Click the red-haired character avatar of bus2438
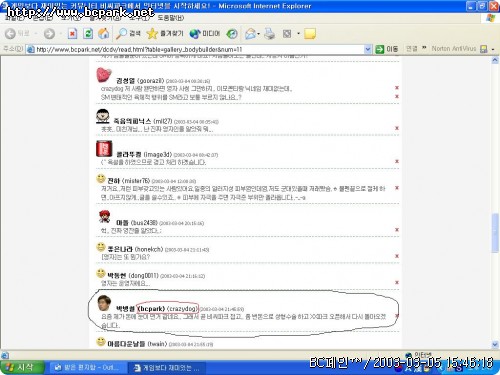The height and width of the screenshot is (375, 500). tap(105, 217)
